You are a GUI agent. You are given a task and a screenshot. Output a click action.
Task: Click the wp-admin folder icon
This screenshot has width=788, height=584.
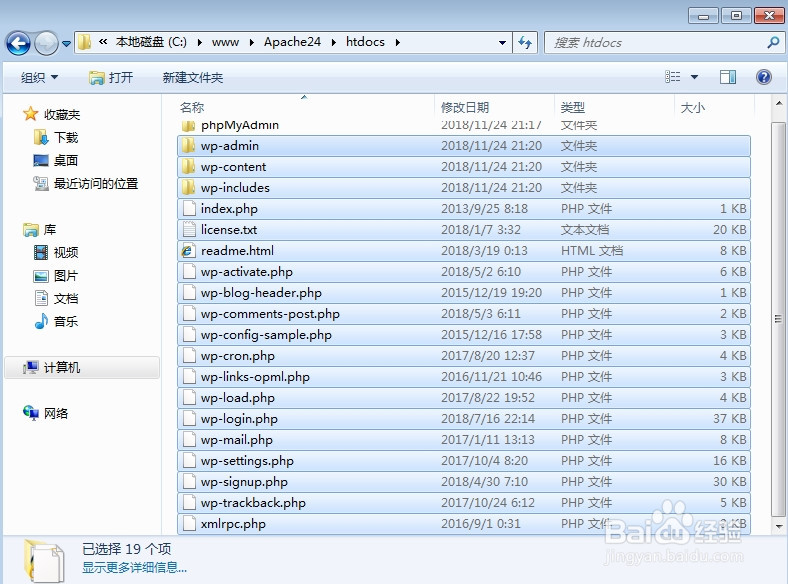click(188, 146)
